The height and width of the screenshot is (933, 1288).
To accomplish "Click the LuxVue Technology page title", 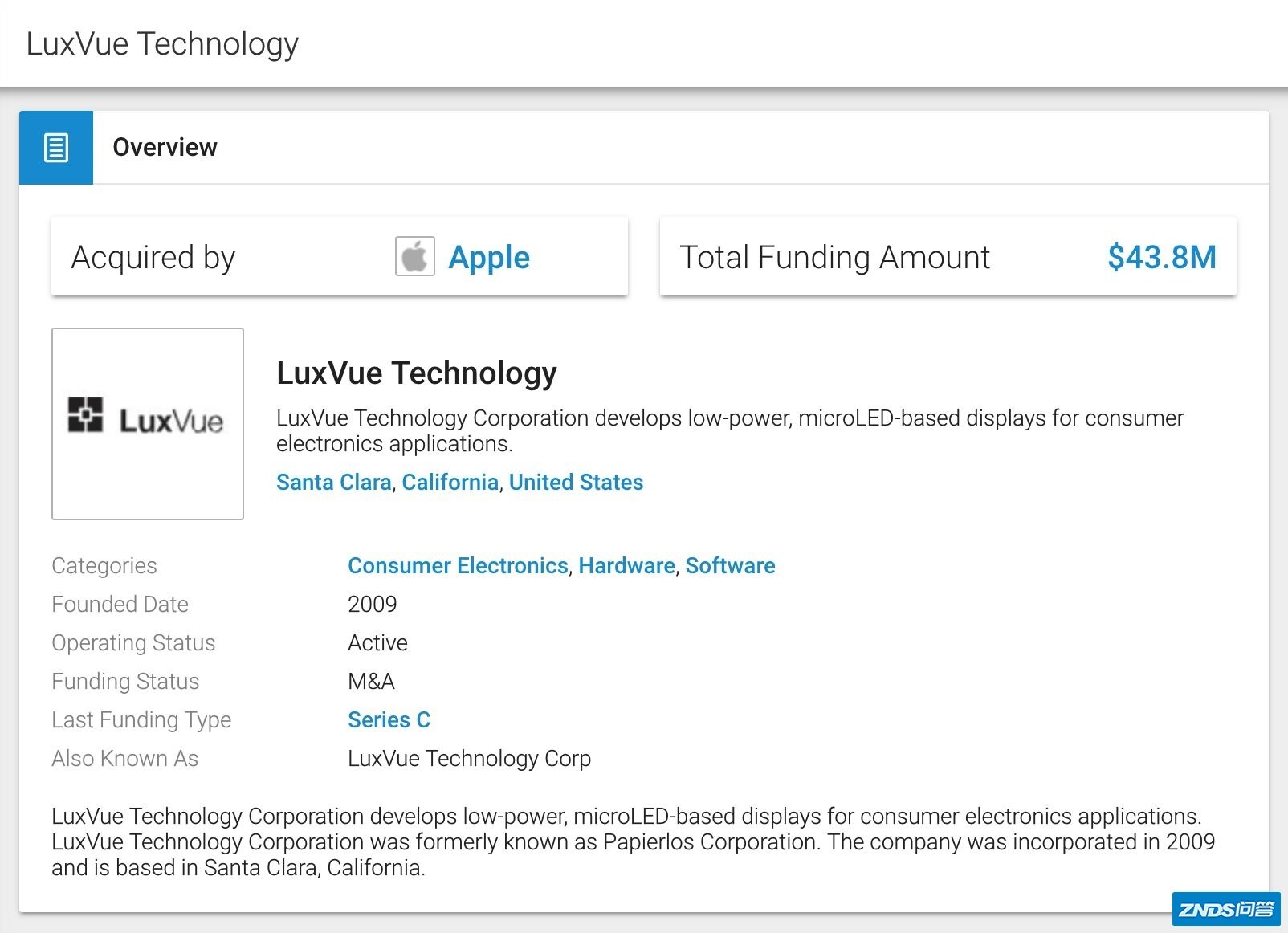I will click(x=162, y=44).
